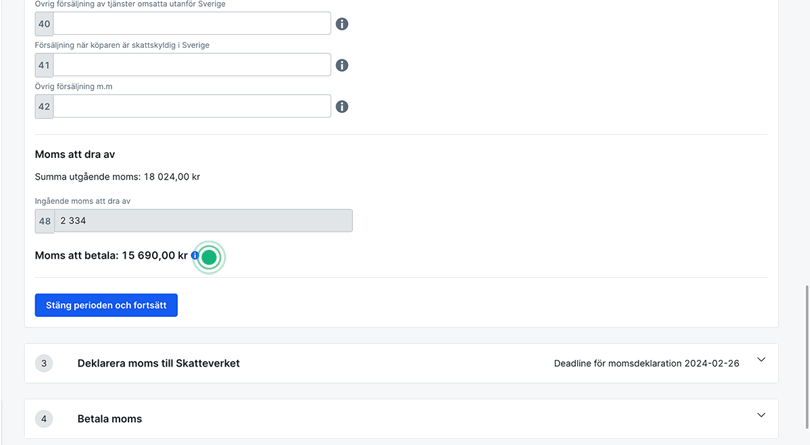The height and width of the screenshot is (445, 810).
Task: Open info icon next to field 42
Action: [342, 106]
